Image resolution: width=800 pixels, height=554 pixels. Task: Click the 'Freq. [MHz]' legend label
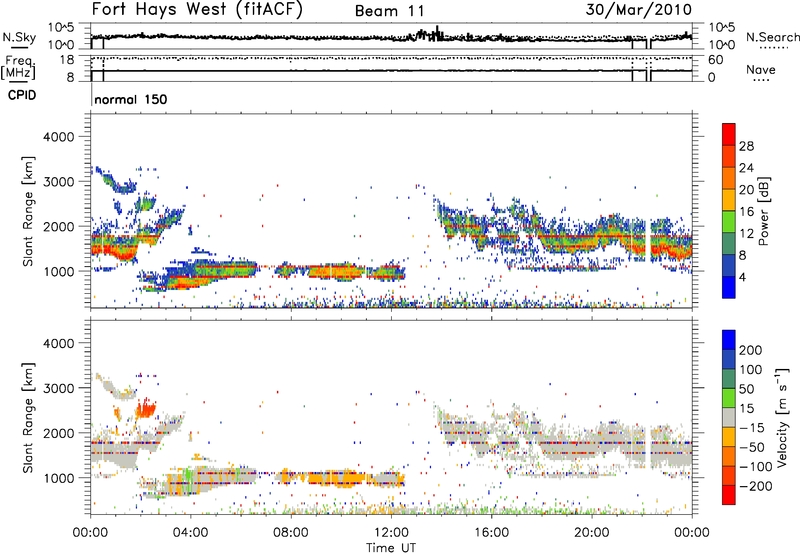click(x=19, y=67)
